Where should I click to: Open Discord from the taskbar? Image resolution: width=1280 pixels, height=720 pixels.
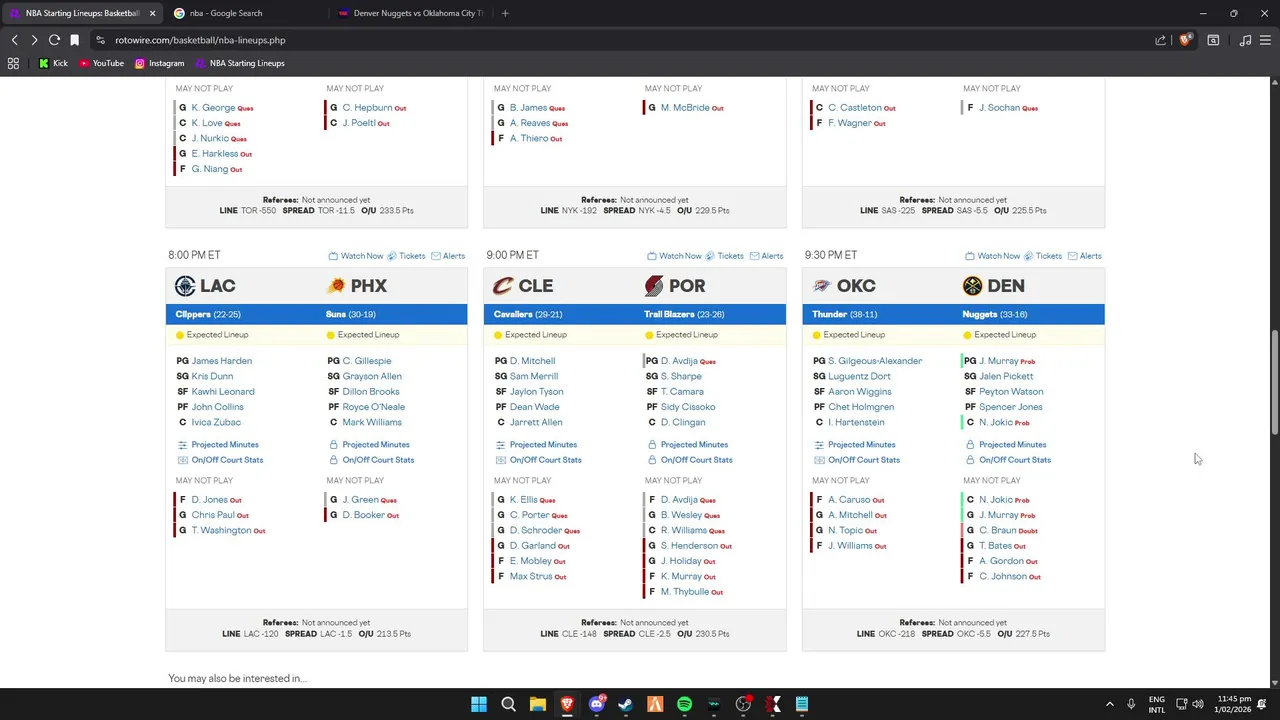(x=597, y=704)
